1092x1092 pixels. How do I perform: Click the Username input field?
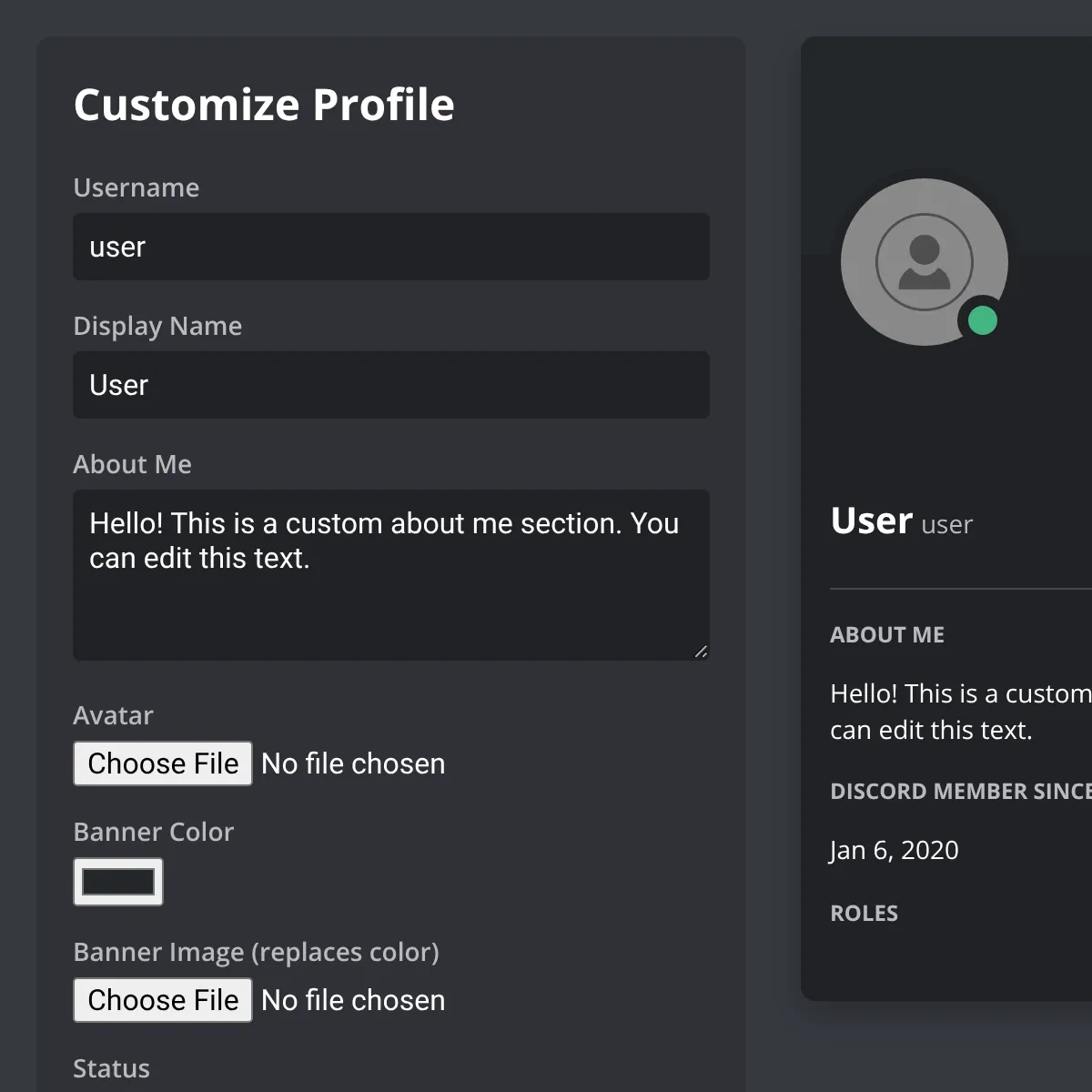391,247
